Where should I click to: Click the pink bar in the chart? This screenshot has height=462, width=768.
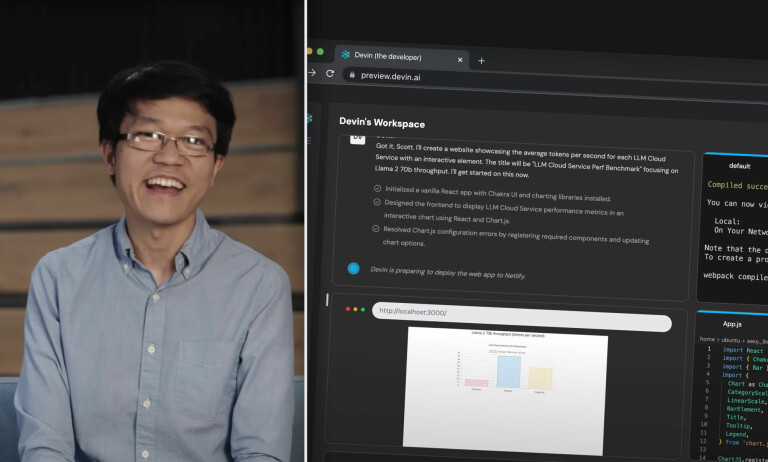[476, 383]
